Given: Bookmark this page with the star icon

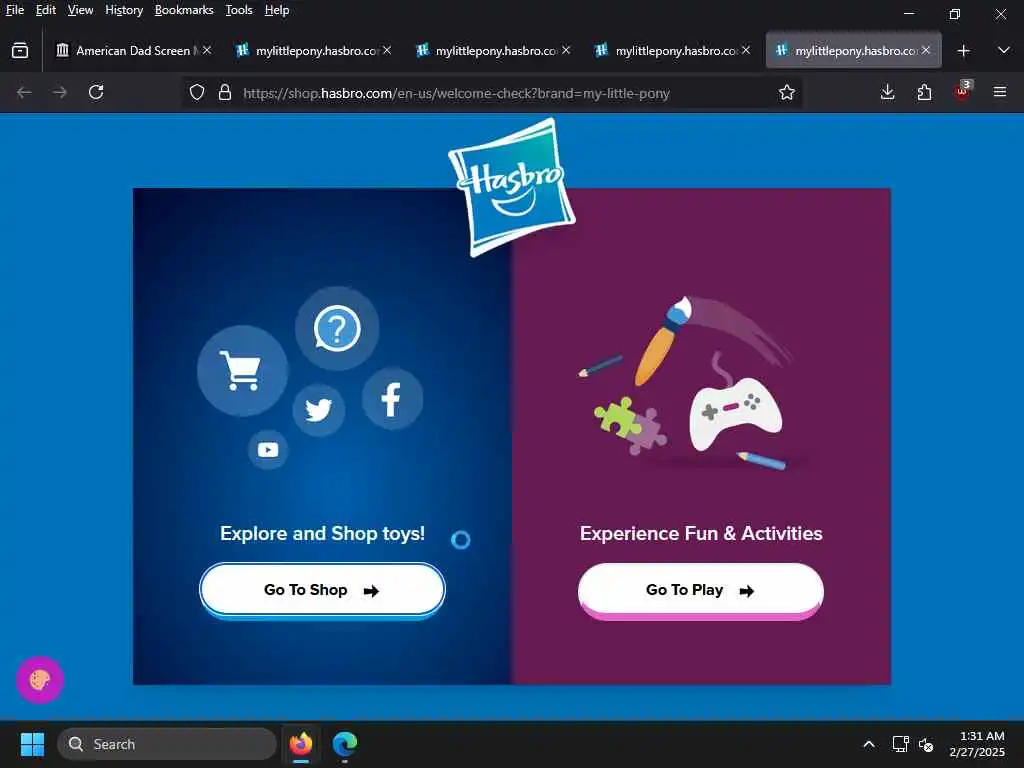Looking at the screenshot, I should [x=787, y=93].
